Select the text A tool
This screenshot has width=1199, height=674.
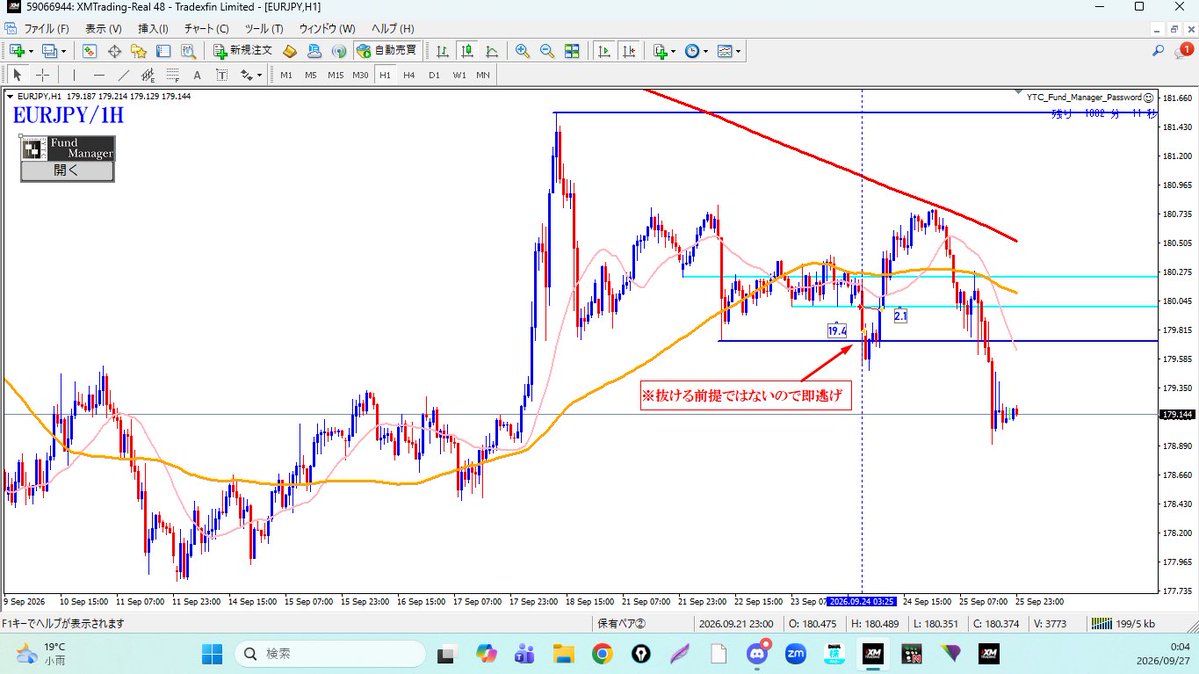(197, 75)
